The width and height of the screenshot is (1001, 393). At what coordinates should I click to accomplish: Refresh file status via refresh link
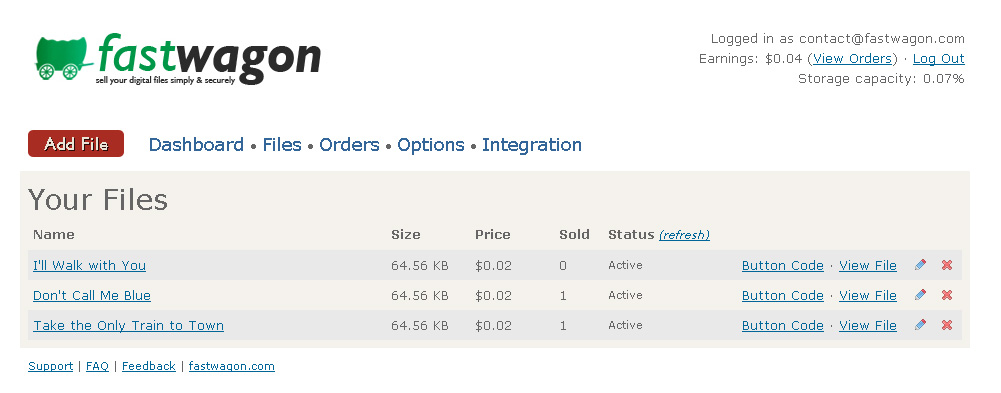(684, 235)
